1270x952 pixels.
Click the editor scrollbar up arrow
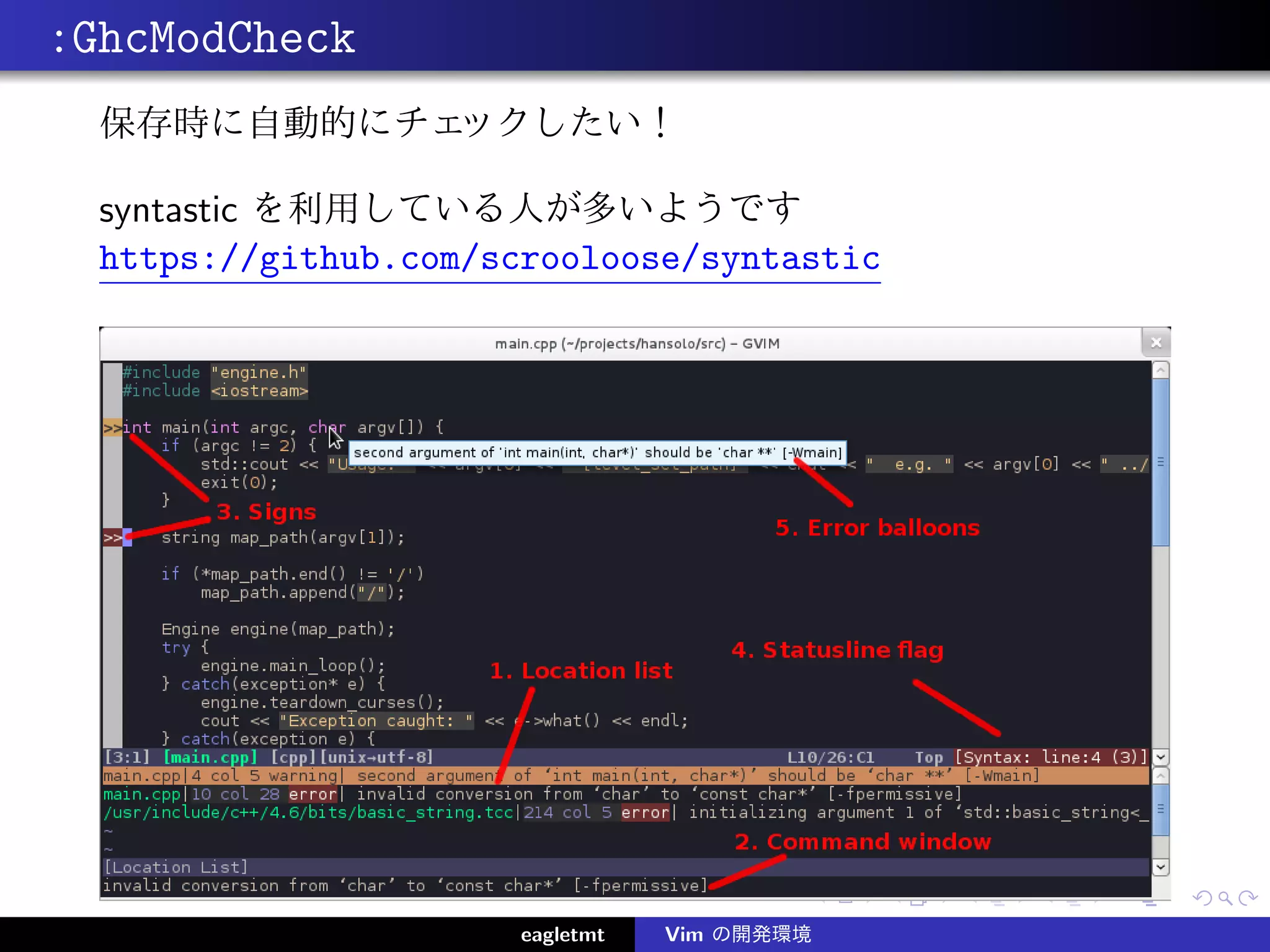(x=1161, y=370)
